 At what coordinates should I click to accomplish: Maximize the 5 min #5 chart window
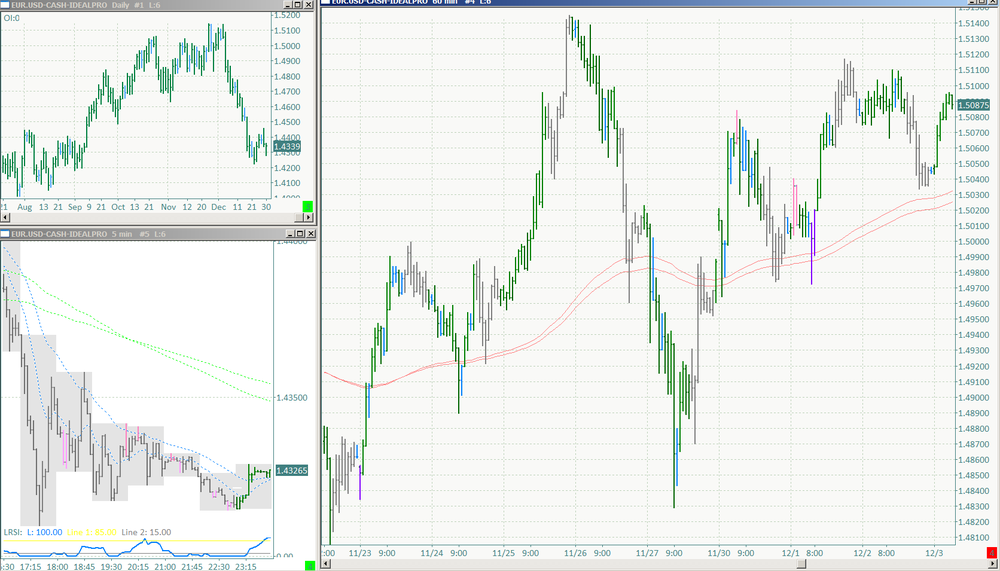coord(300,234)
